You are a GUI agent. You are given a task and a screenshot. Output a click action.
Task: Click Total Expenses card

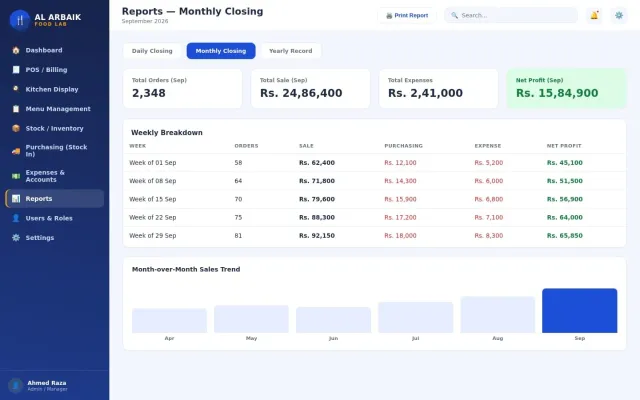(x=438, y=89)
